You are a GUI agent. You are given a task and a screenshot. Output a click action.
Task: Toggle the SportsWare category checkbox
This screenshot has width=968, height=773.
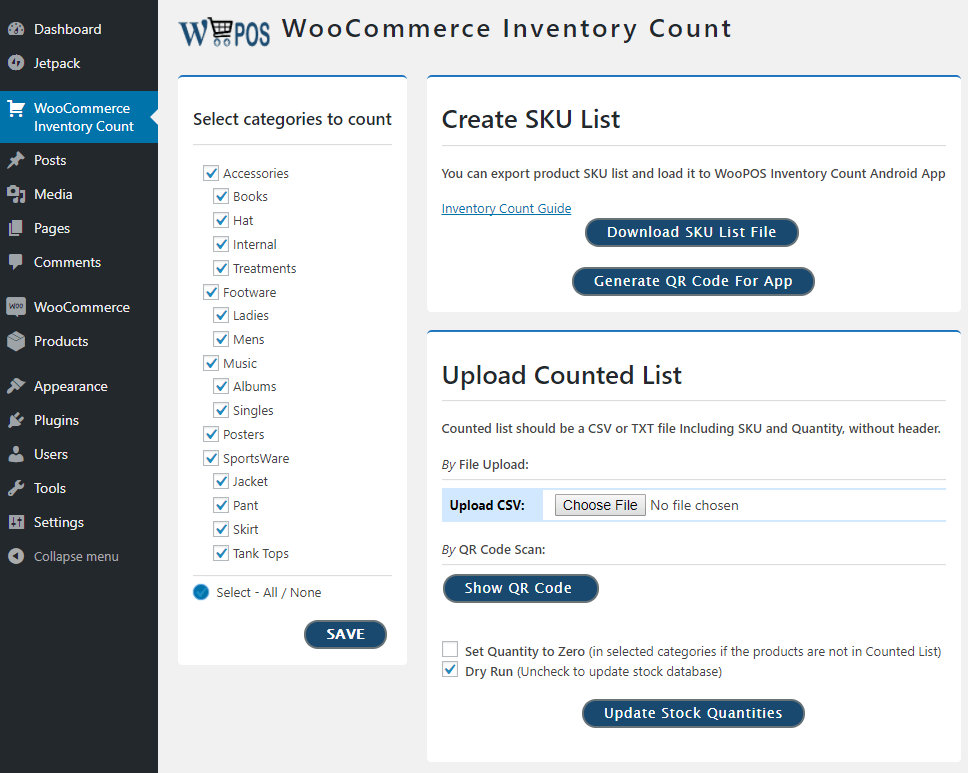coord(211,458)
